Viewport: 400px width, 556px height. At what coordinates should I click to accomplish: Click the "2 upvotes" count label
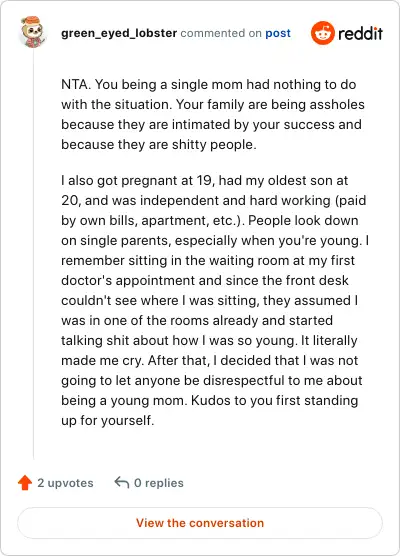click(x=65, y=483)
